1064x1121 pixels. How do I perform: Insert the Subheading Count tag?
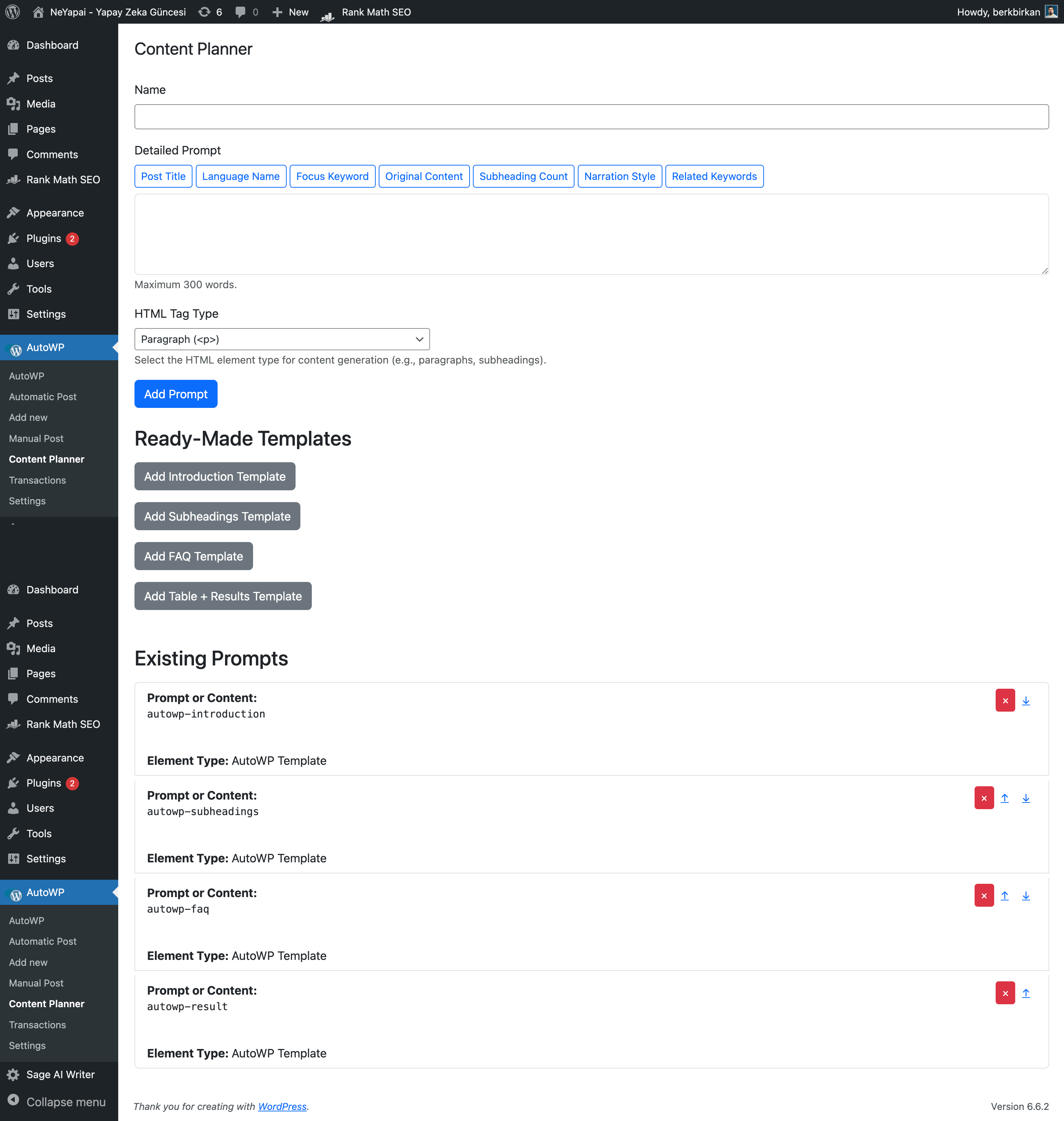click(523, 177)
